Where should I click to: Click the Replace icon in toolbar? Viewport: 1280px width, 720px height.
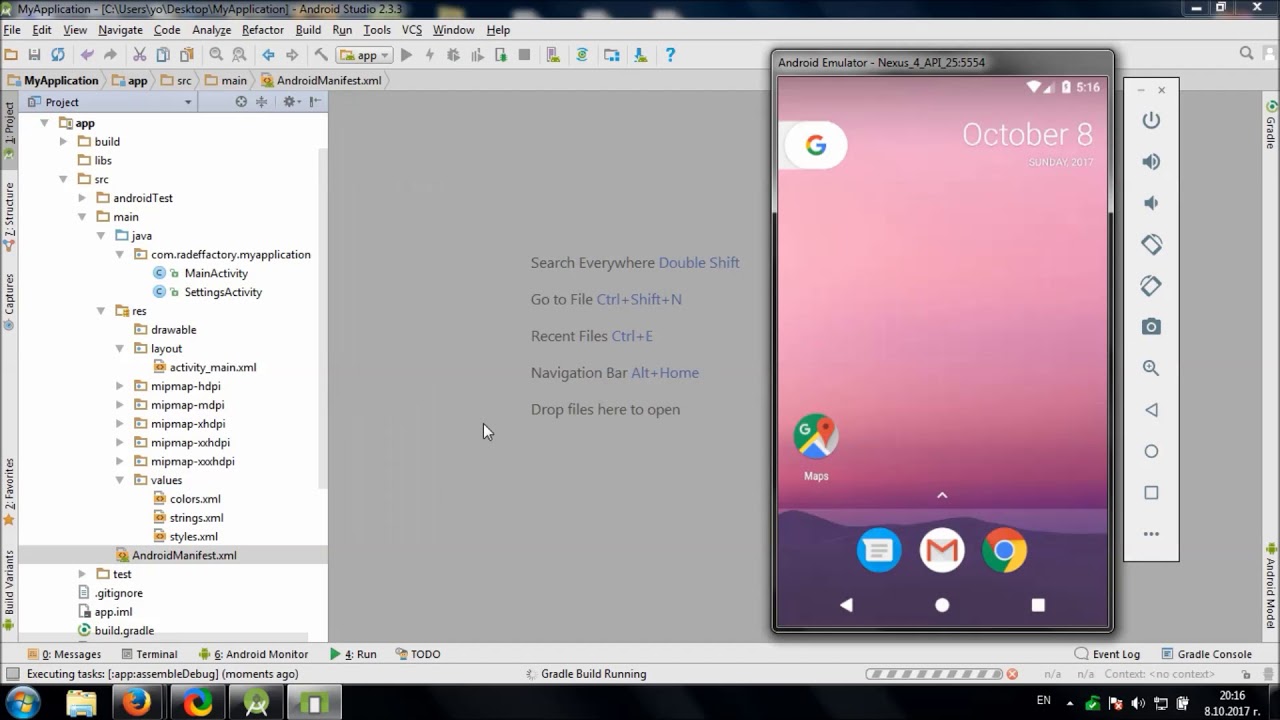239,55
